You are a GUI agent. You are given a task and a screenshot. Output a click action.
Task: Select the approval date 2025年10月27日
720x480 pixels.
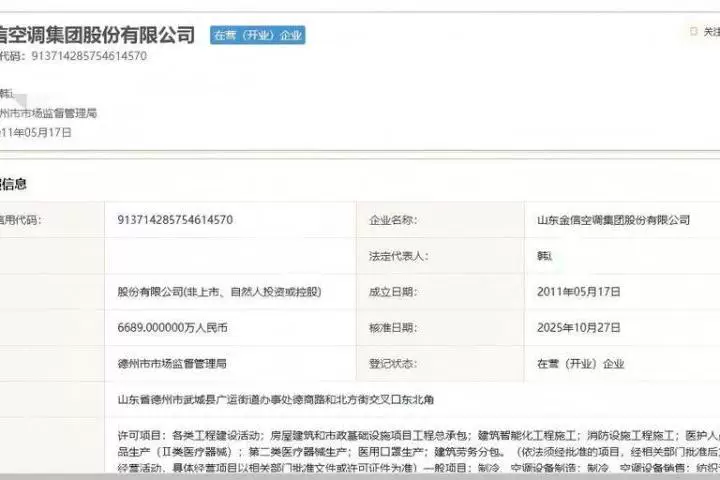click(x=579, y=328)
